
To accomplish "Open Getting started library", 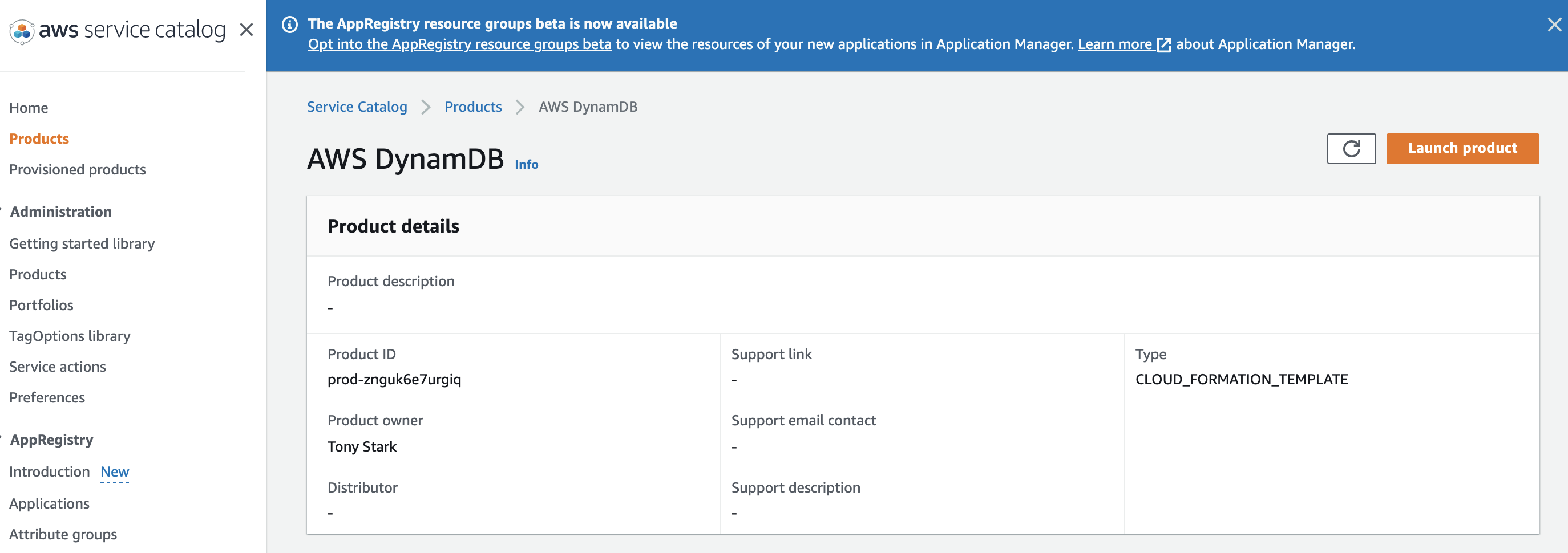I will tap(82, 244).
